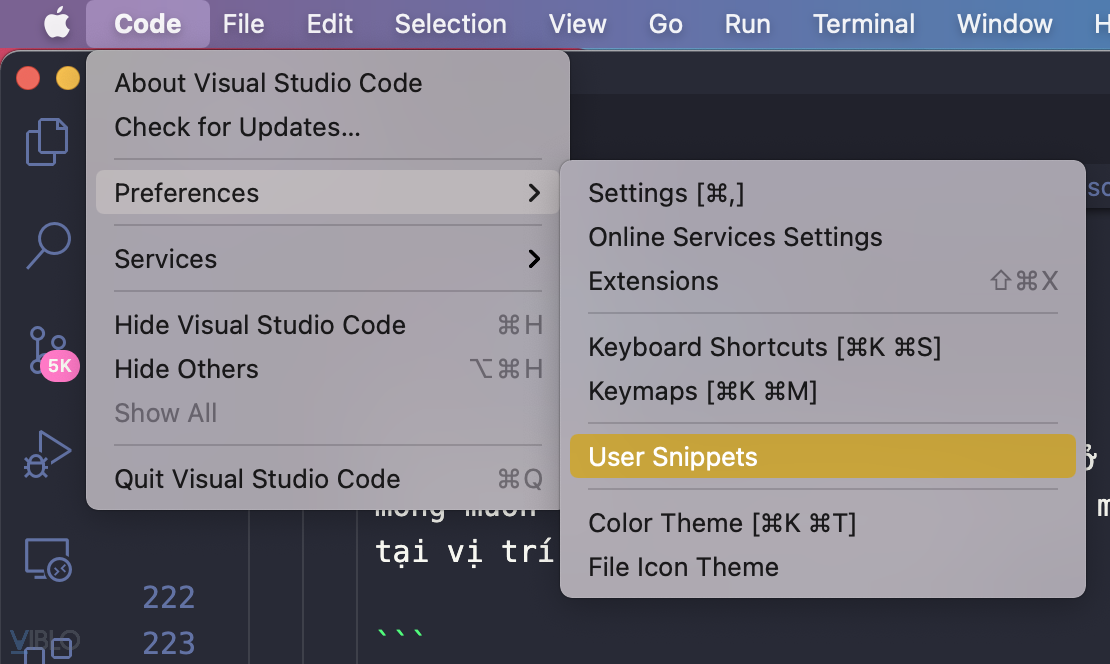The height and width of the screenshot is (664, 1110).
Task: Select User Snippets in Preferences submenu
Action: [673, 457]
